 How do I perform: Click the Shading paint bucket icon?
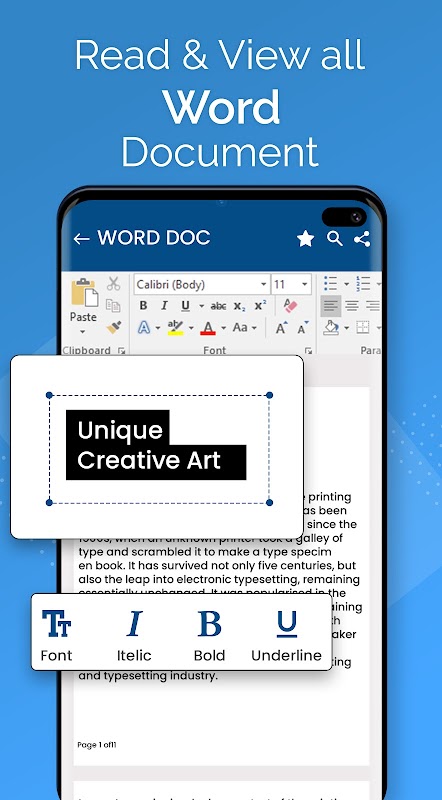click(x=331, y=327)
